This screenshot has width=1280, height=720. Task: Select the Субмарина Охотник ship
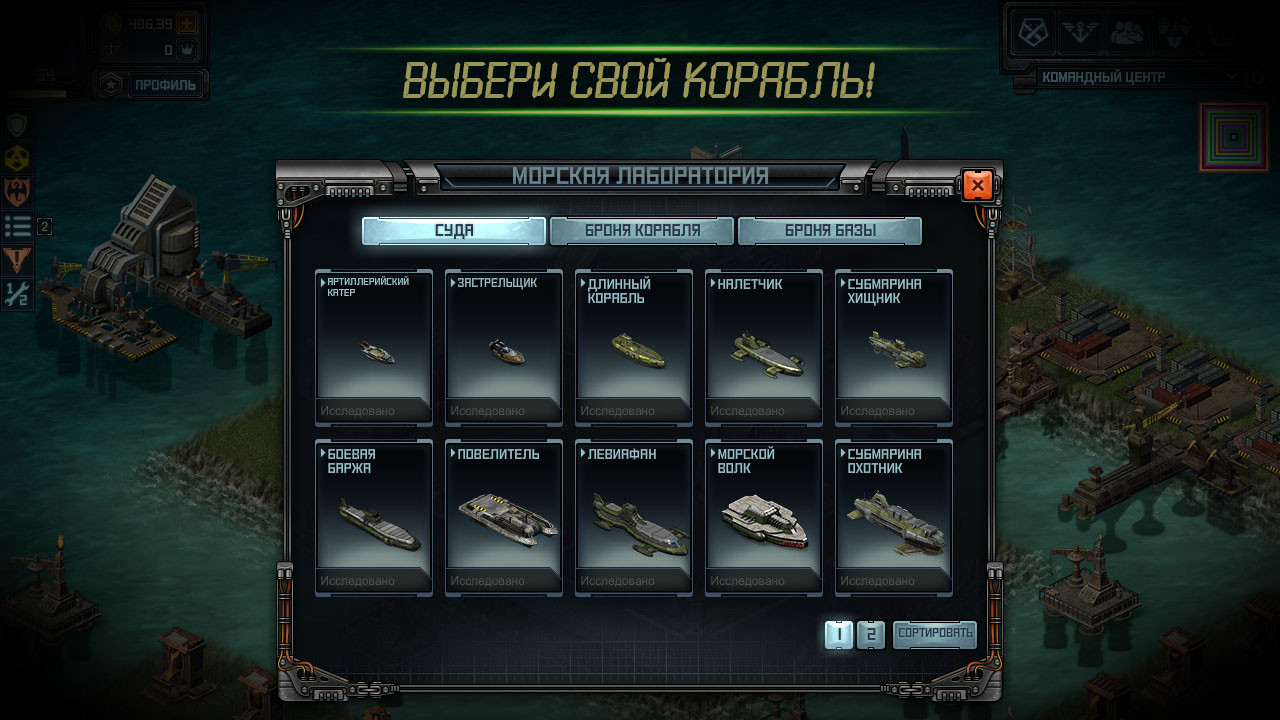tap(894, 517)
